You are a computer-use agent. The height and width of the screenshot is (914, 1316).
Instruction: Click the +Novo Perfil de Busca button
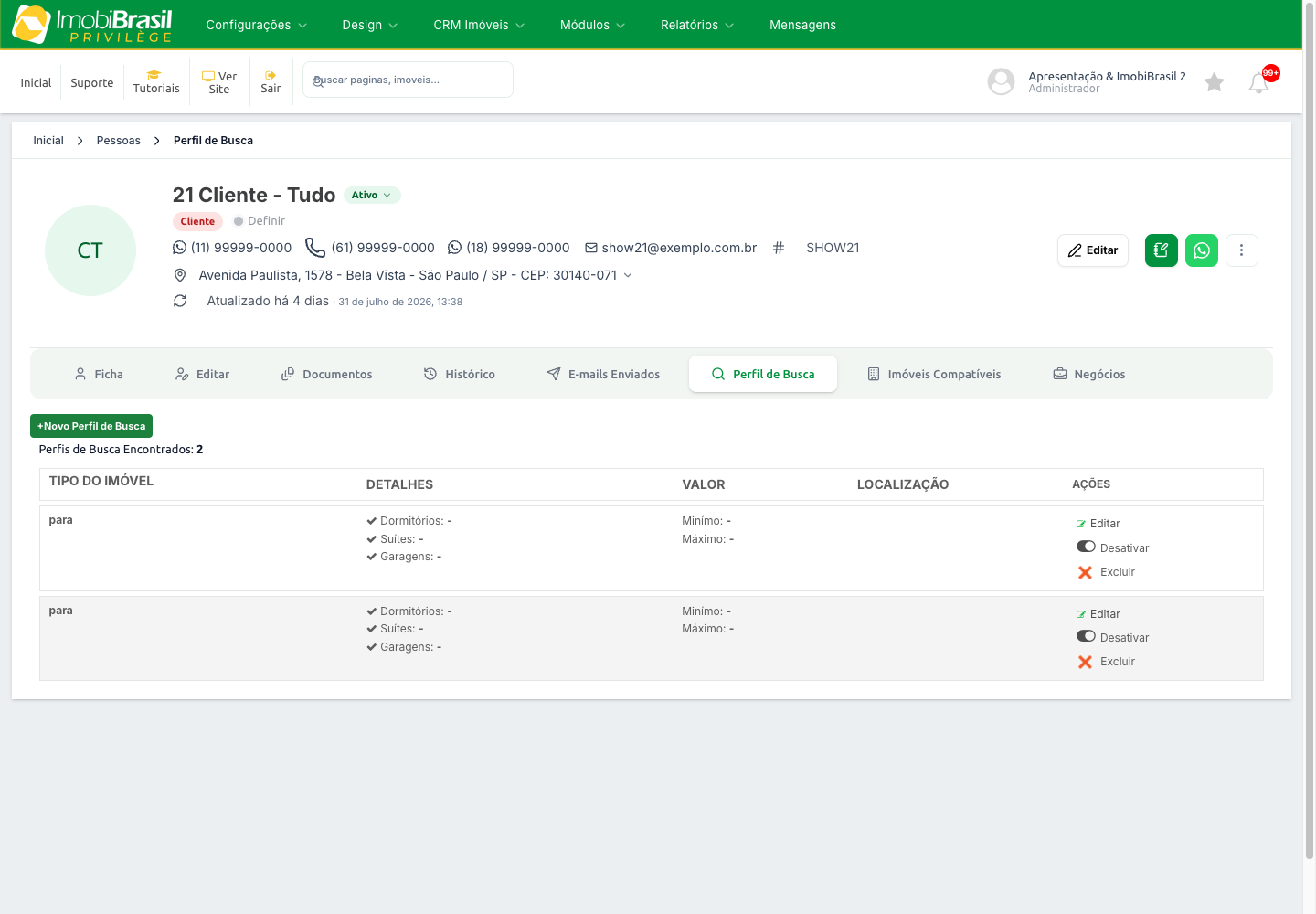(x=91, y=426)
